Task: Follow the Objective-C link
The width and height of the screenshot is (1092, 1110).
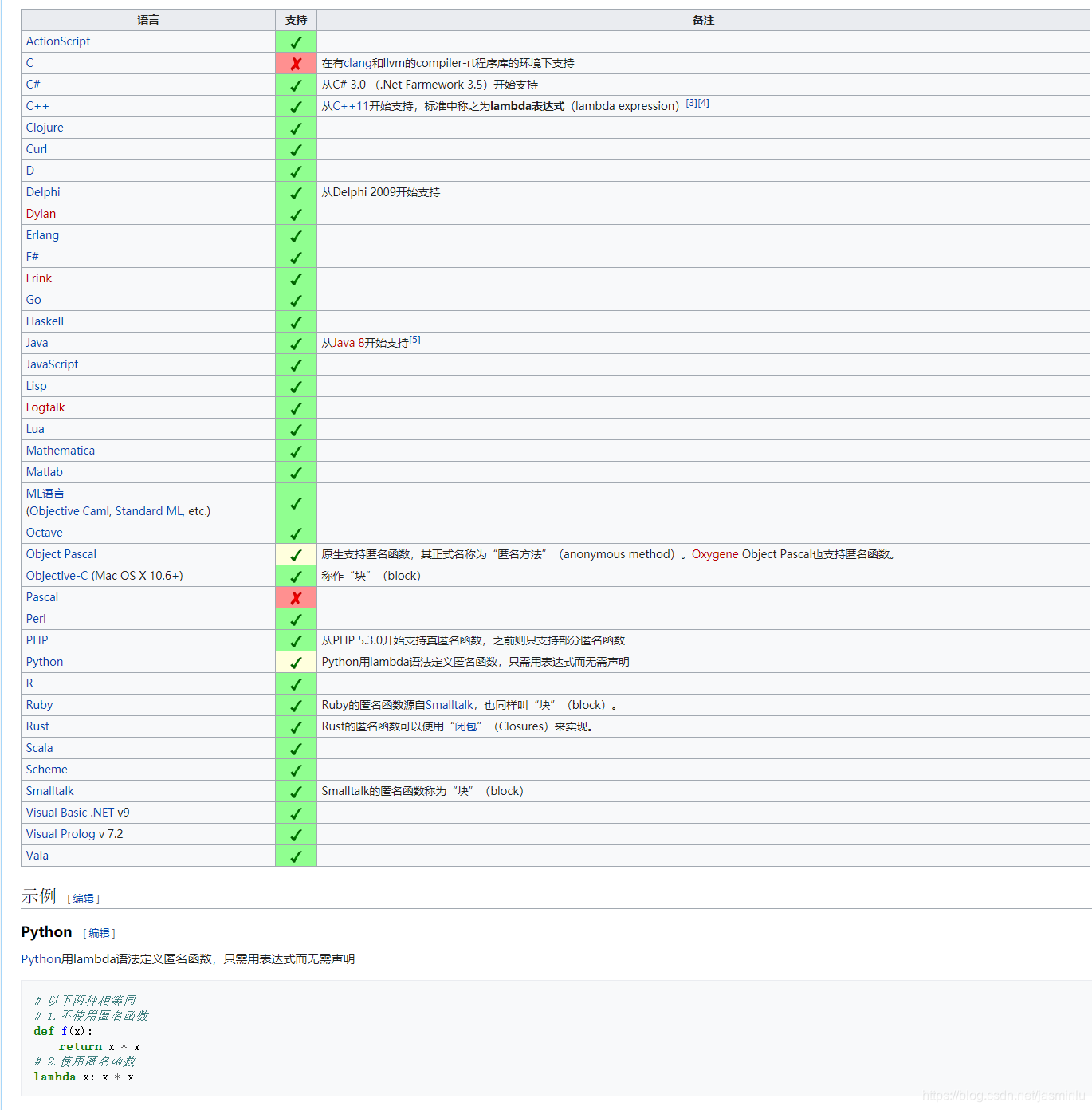Action: tap(57, 576)
